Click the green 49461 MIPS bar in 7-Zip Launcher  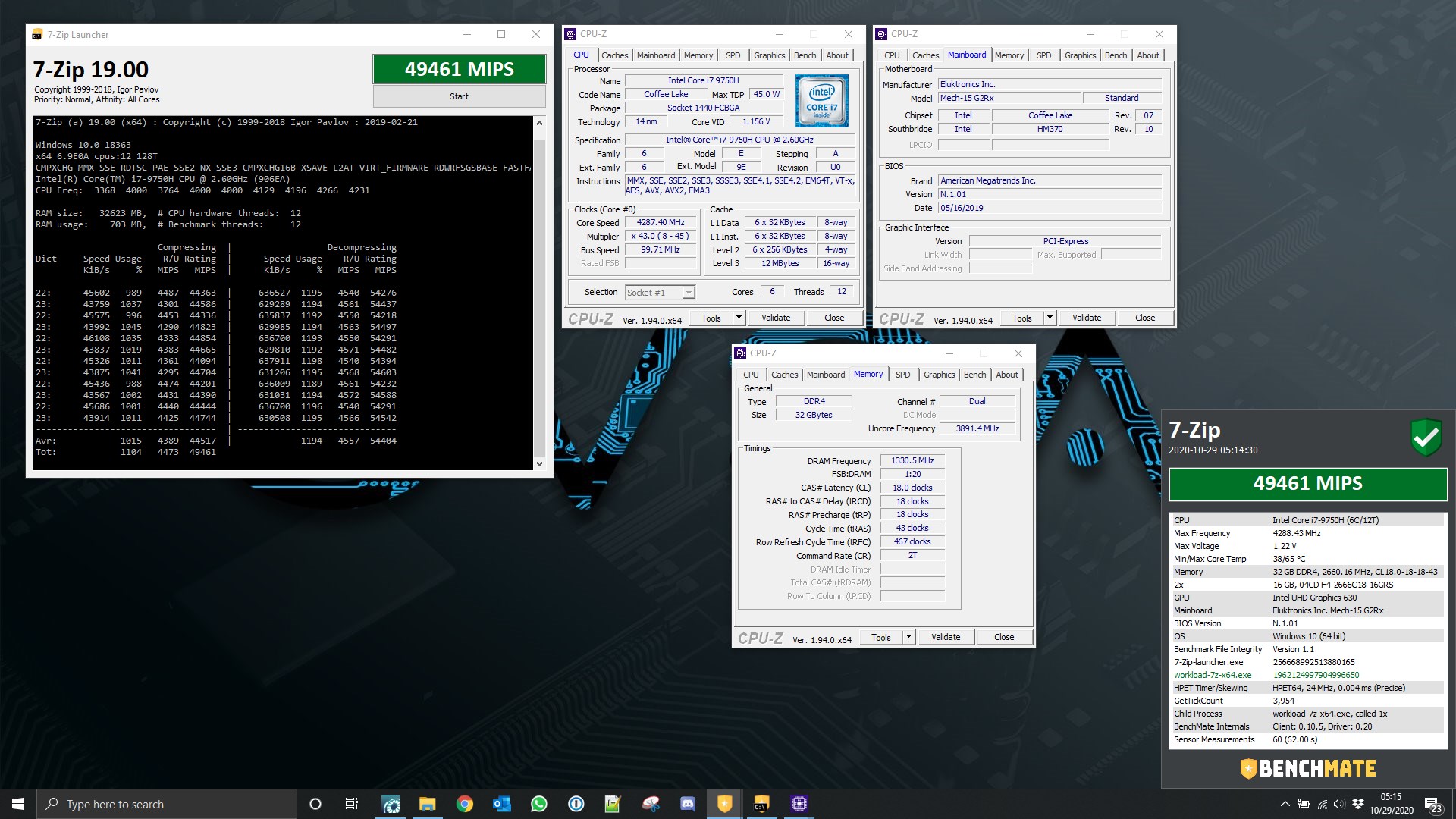click(459, 69)
